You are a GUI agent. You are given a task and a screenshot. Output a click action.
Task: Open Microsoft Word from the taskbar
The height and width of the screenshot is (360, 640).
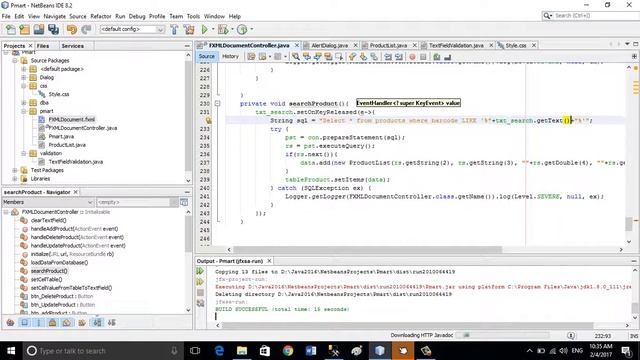[311, 351]
